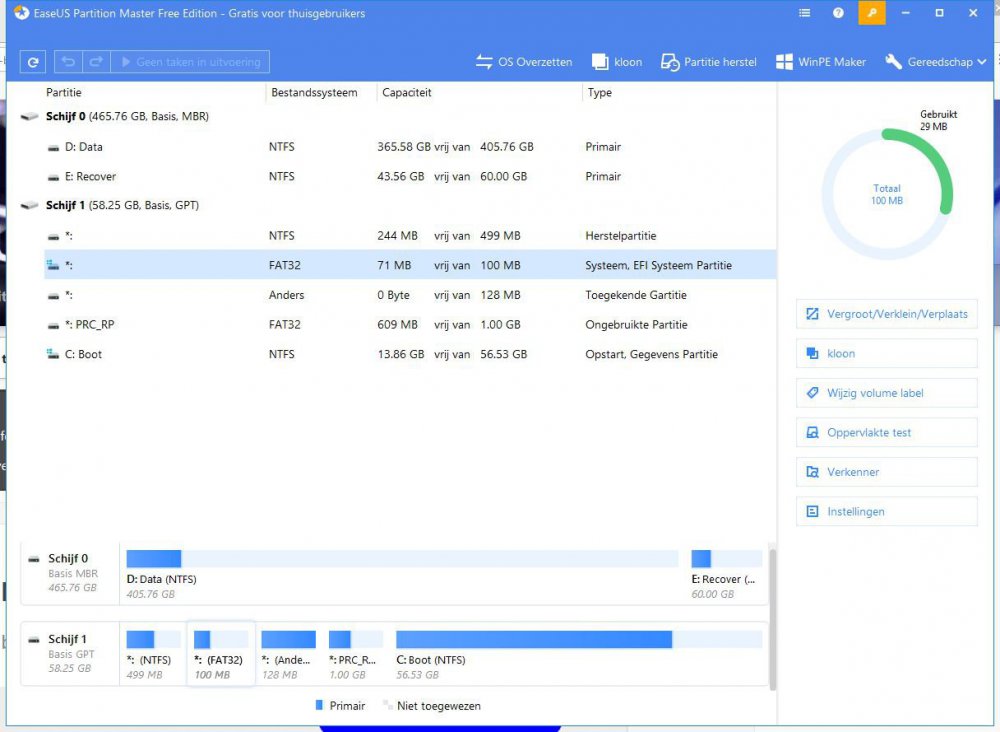Image resolution: width=1000 pixels, height=732 pixels.
Task: Click Vergroot/Verklein/Verplaats in the side panel
Action: click(886, 314)
